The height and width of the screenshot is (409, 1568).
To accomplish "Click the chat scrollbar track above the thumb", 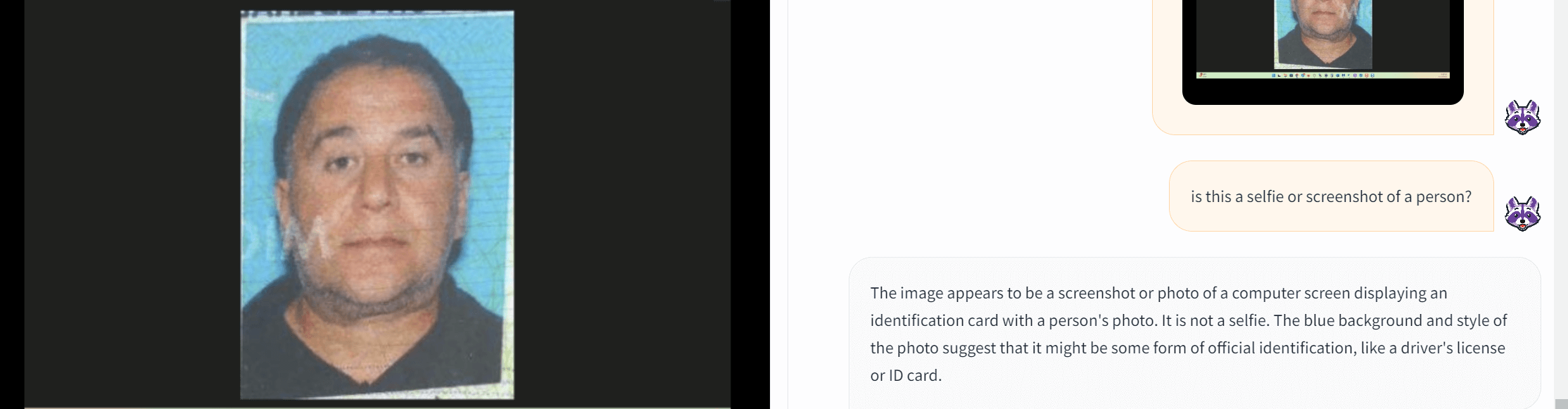I will point(1561,197).
